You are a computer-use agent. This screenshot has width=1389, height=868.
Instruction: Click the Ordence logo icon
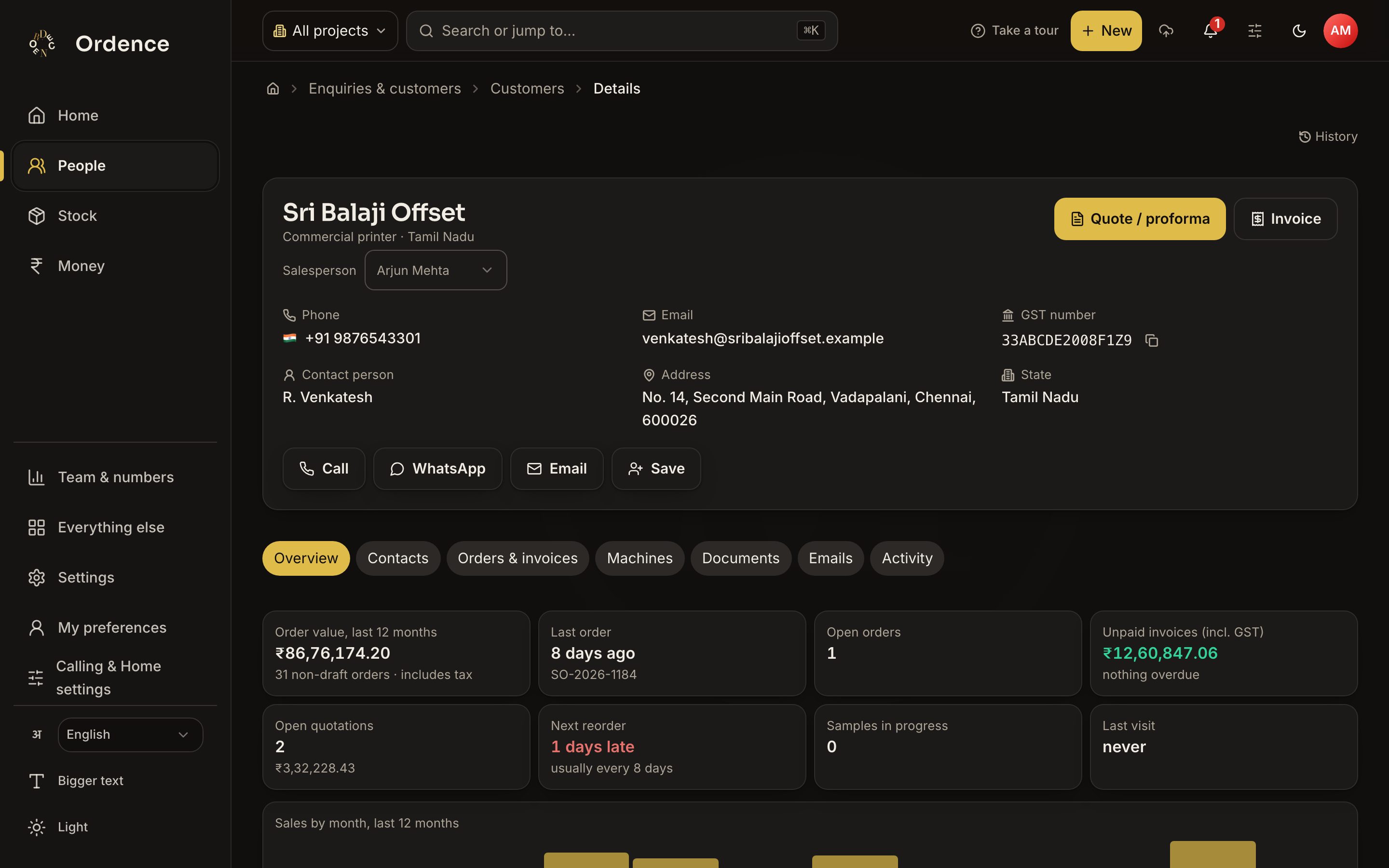tap(42, 43)
